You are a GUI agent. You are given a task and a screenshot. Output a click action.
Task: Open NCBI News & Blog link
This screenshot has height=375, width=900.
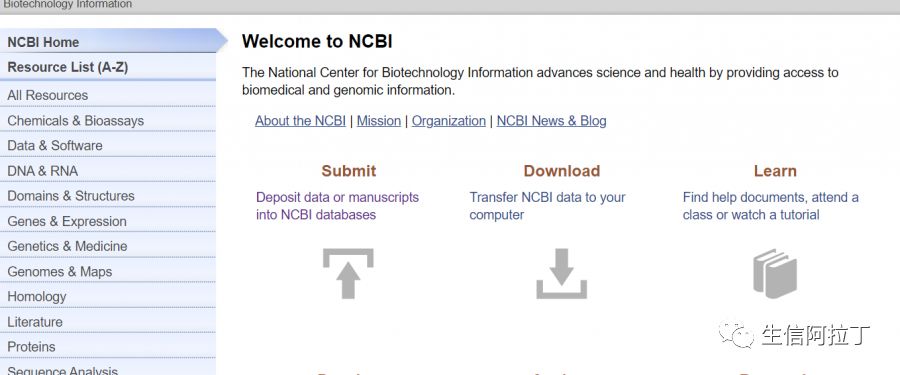pos(552,121)
